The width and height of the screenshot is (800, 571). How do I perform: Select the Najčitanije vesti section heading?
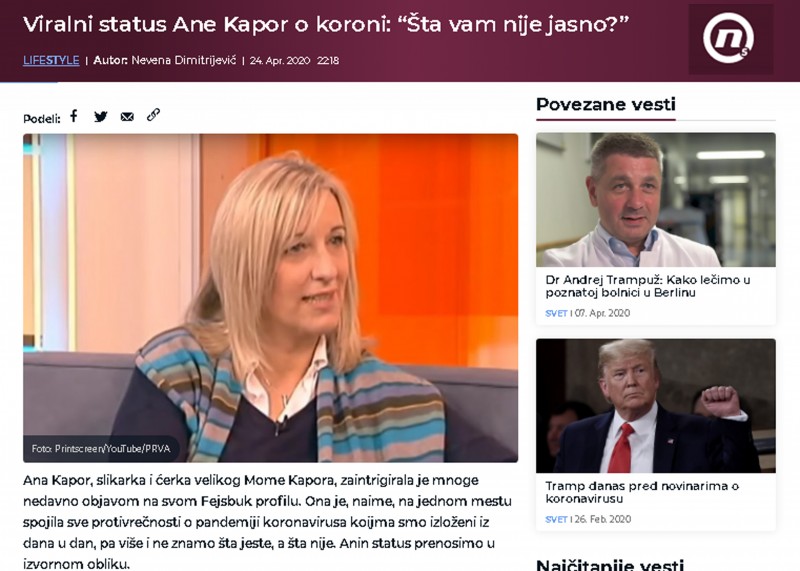tap(610, 564)
